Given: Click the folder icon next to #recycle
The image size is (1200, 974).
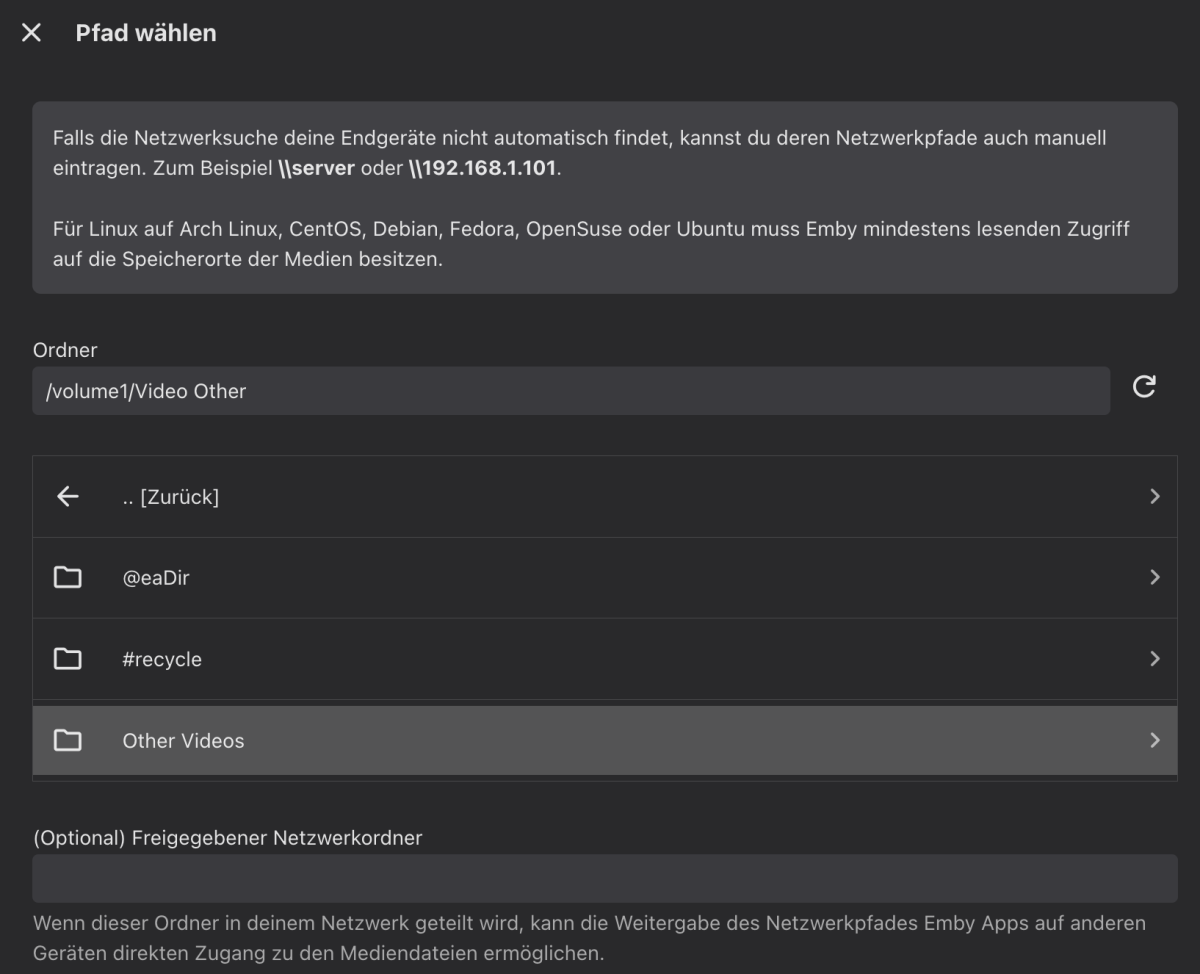Looking at the screenshot, I should [67, 659].
